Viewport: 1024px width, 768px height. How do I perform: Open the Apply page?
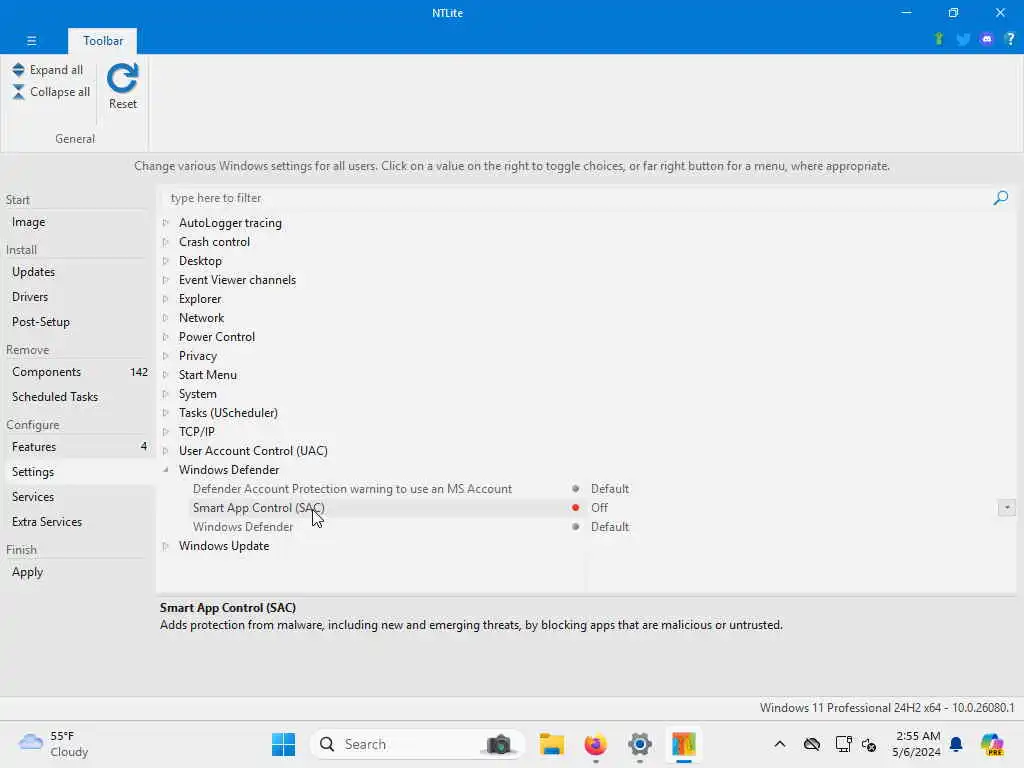point(27,571)
